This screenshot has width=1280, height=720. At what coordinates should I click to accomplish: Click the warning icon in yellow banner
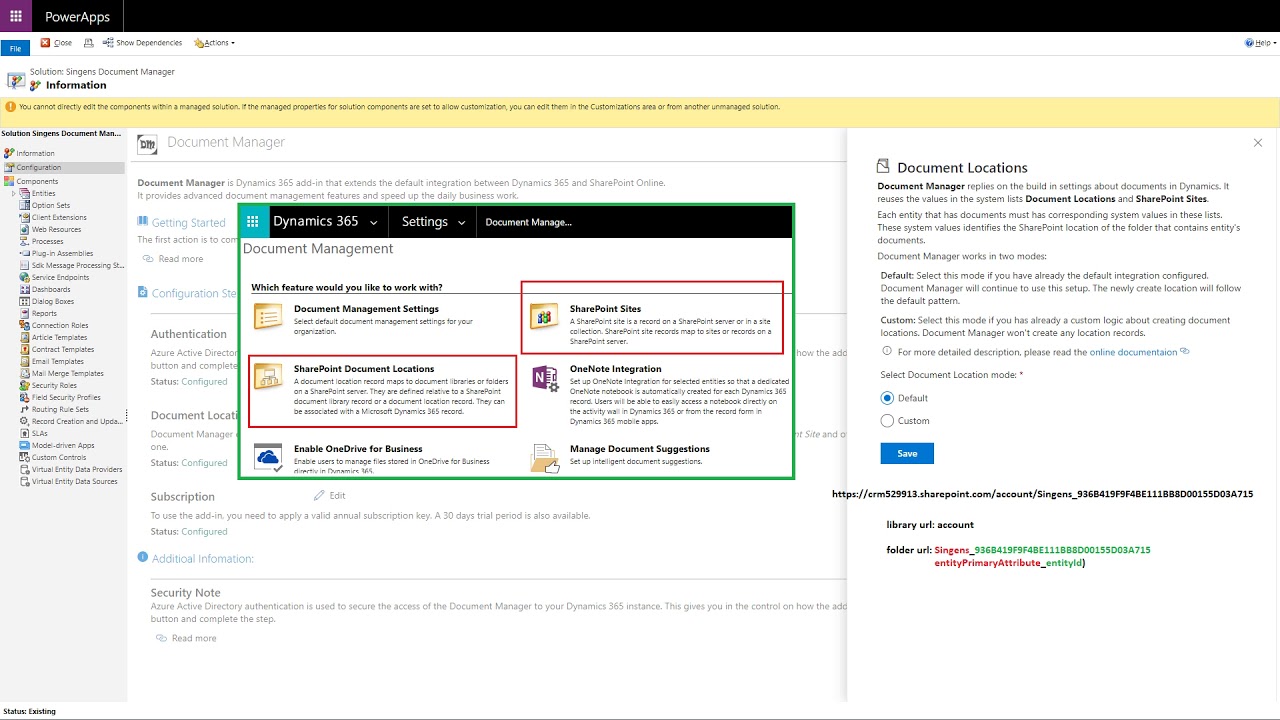[10, 106]
